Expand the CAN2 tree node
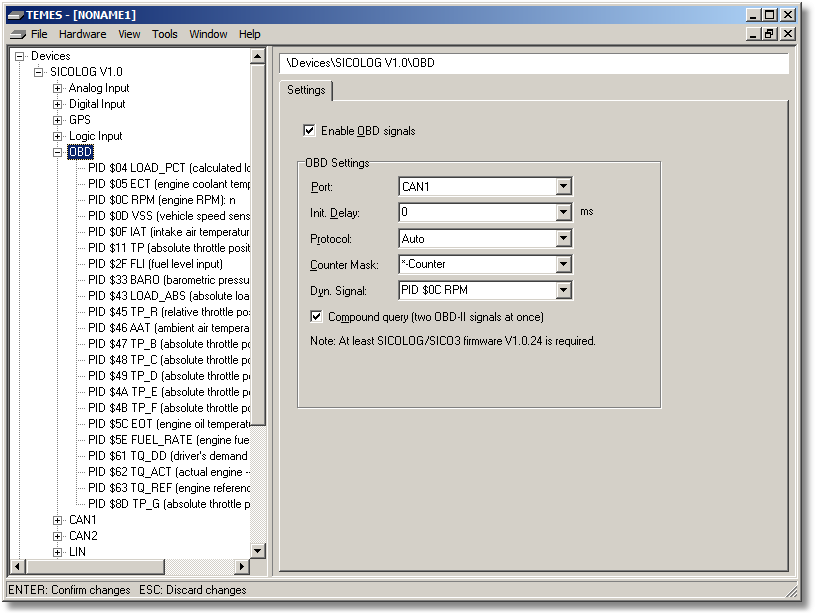This screenshot has height=616, width=816. click(x=57, y=536)
